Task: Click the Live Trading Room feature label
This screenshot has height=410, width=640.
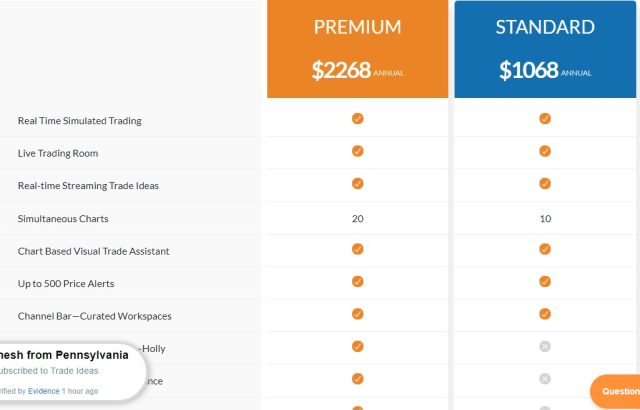Action: click(x=58, y=153)
